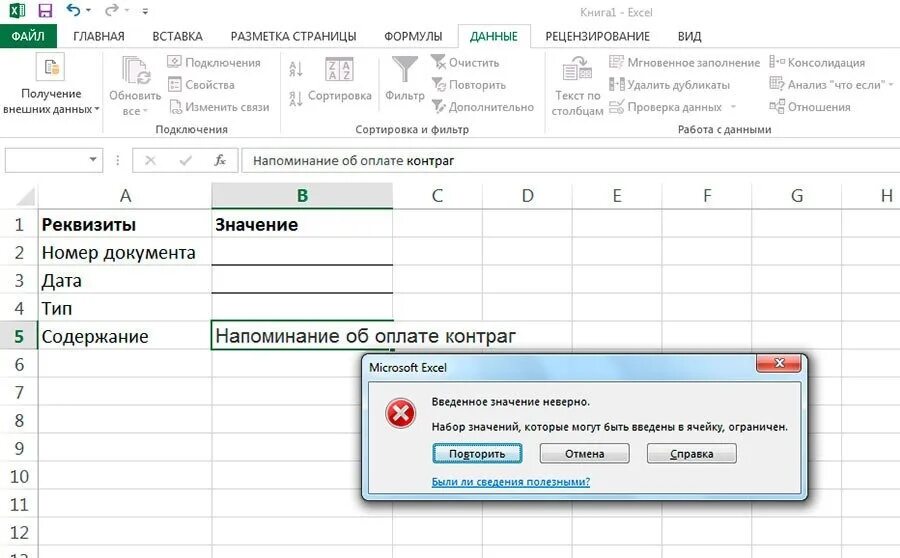Open the Анализ "что если" dropdown

831,85
